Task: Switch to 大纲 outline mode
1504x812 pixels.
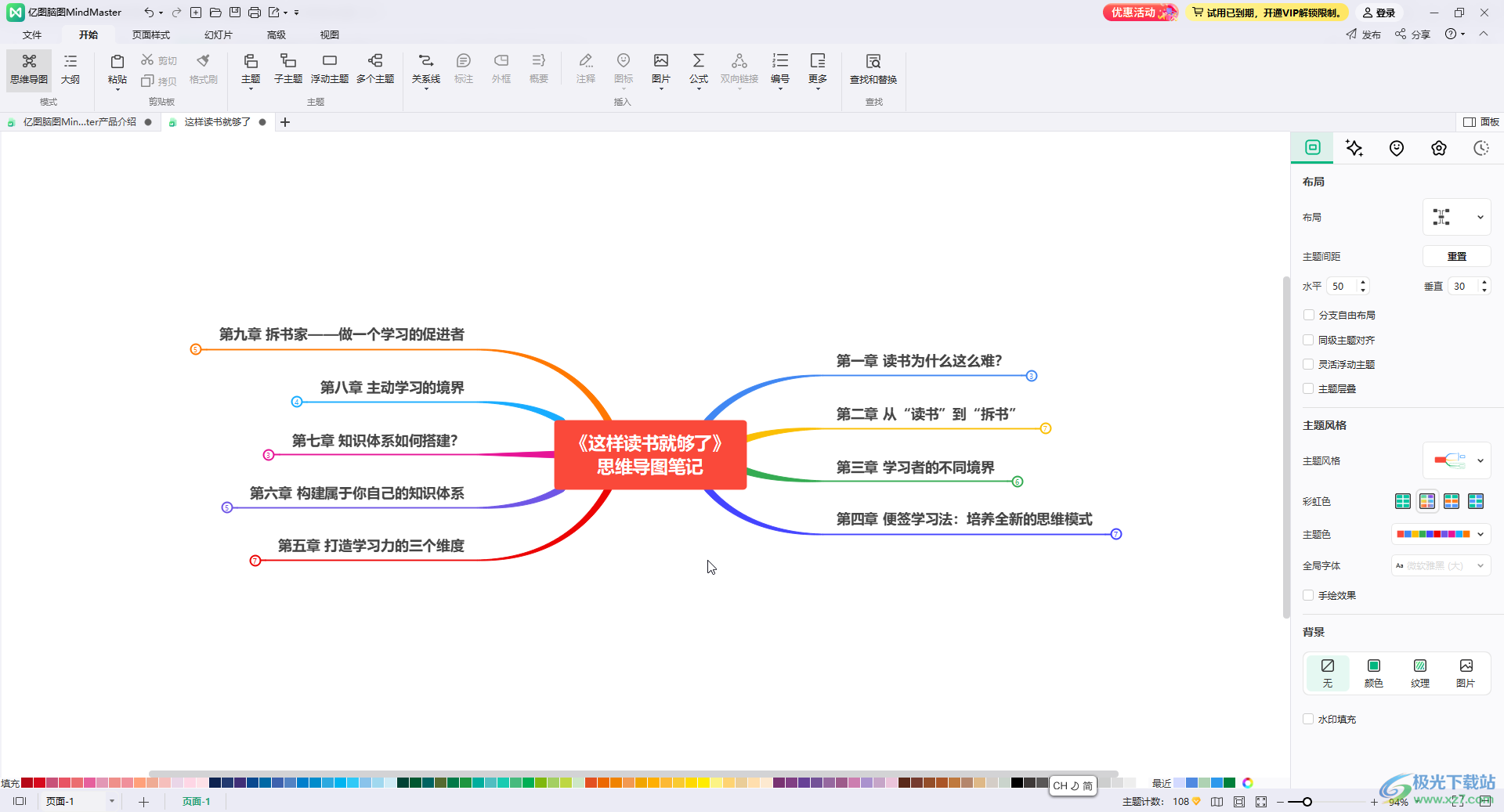Action: point(70,69)
